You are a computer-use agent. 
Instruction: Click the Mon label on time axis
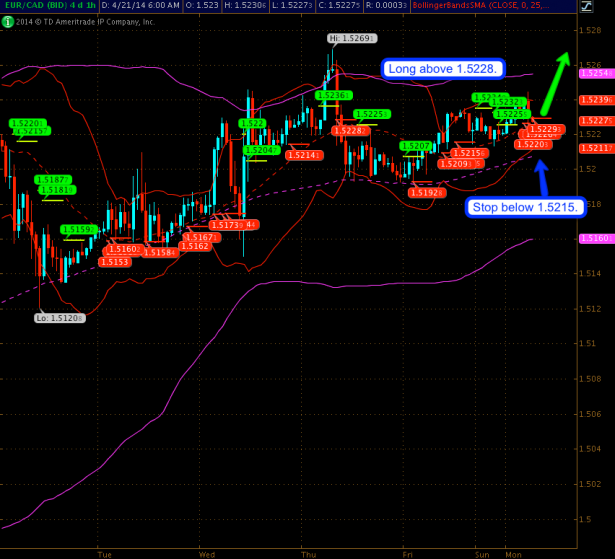[513, 554]
